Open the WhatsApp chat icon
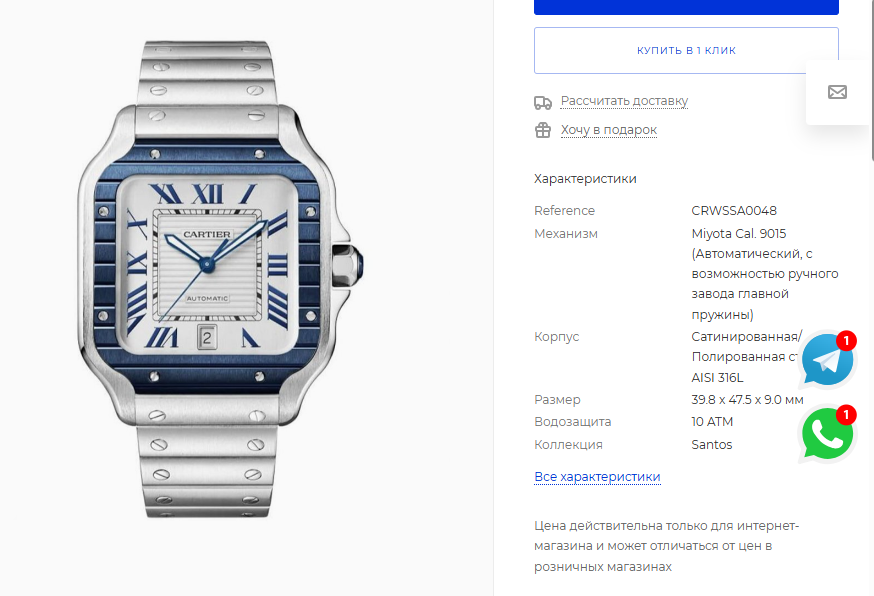Image resolution: width=874 pixels, height=596 pixels. click(x=827, y=434)
